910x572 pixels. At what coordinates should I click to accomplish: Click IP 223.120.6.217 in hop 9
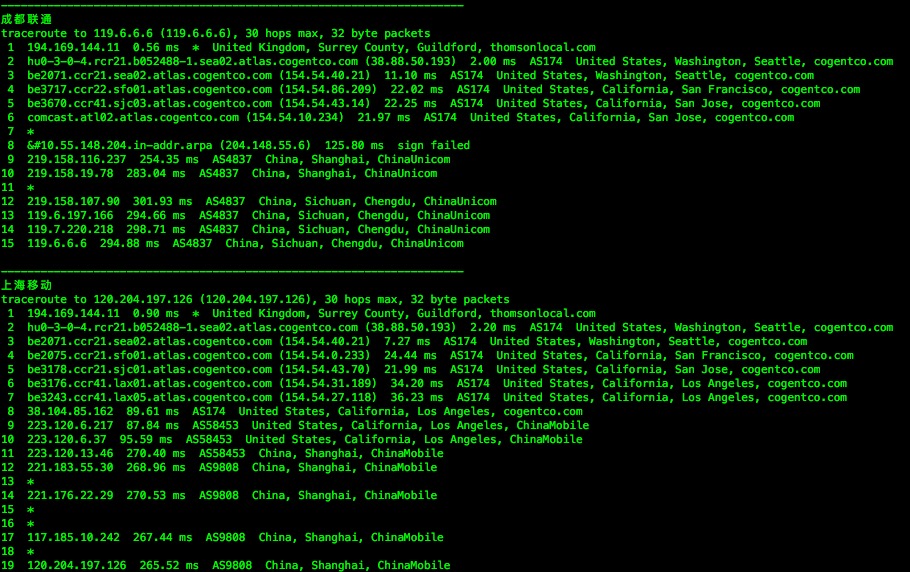(x=70, y=425)
